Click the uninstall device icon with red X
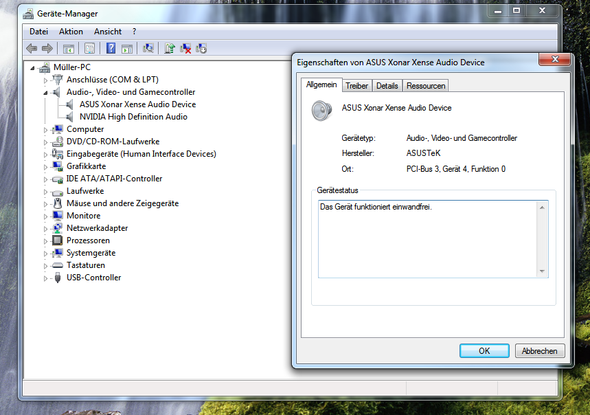Image resolution: width=590 pixels, height=415 pixels. (186, 48)
